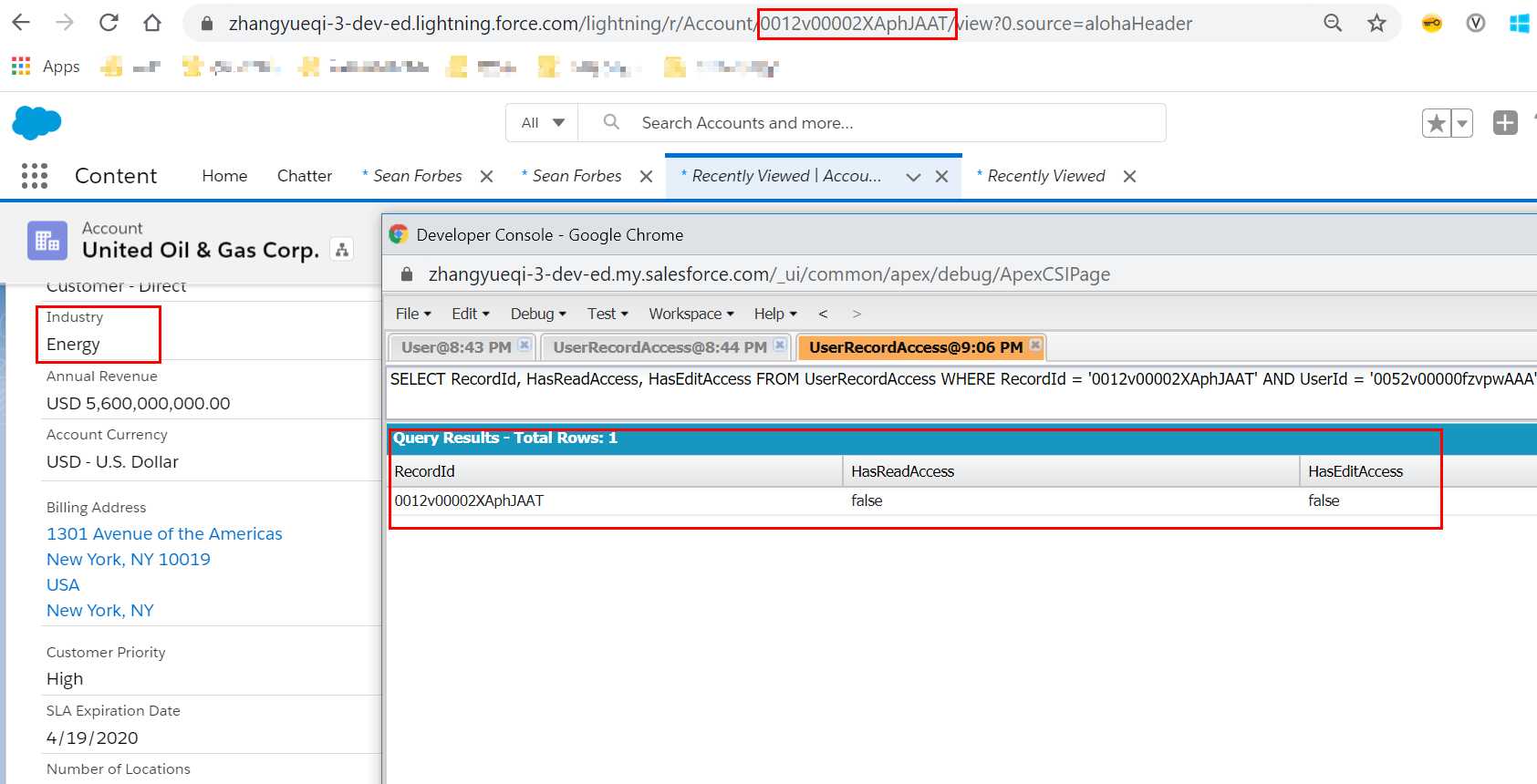The width and height of the screenshot is (1537, 784).
Task: Close the last Recently Viewed tab
Action: pos(1130,176)
